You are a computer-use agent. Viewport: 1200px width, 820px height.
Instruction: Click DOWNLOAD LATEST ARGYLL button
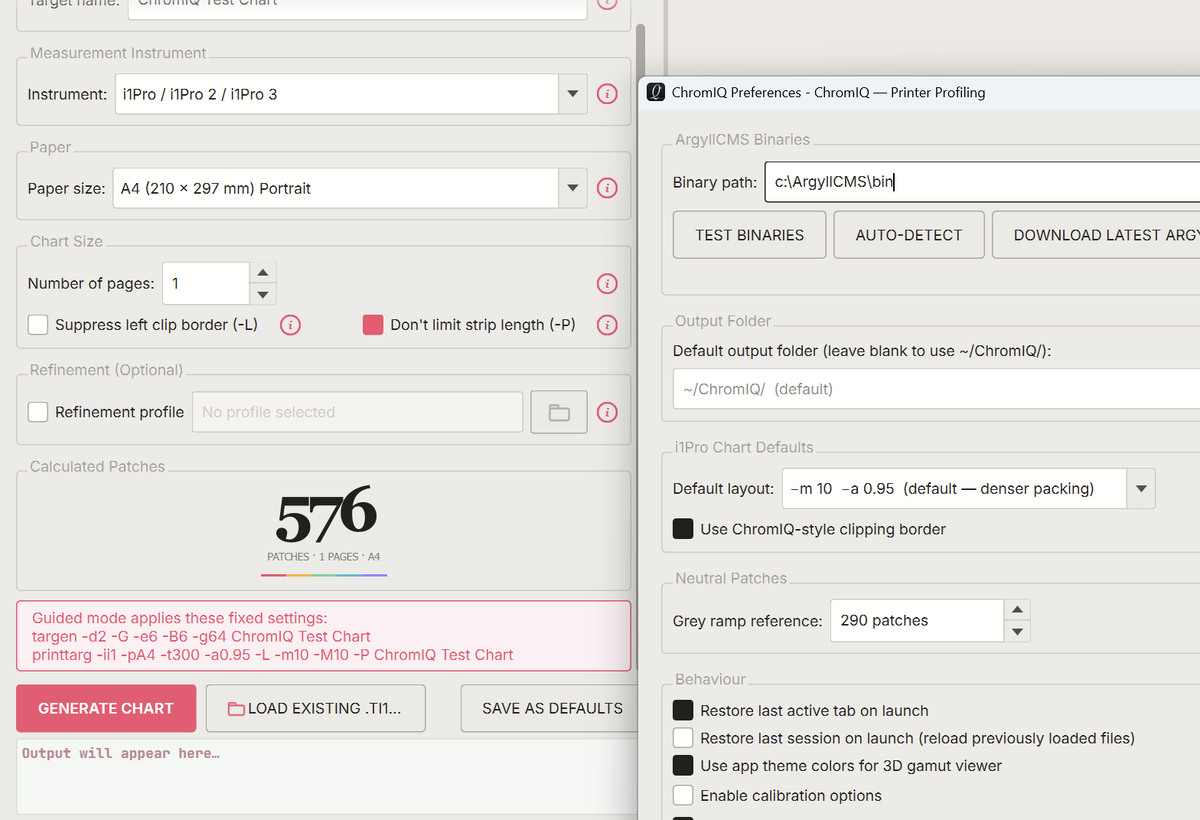1096,235
